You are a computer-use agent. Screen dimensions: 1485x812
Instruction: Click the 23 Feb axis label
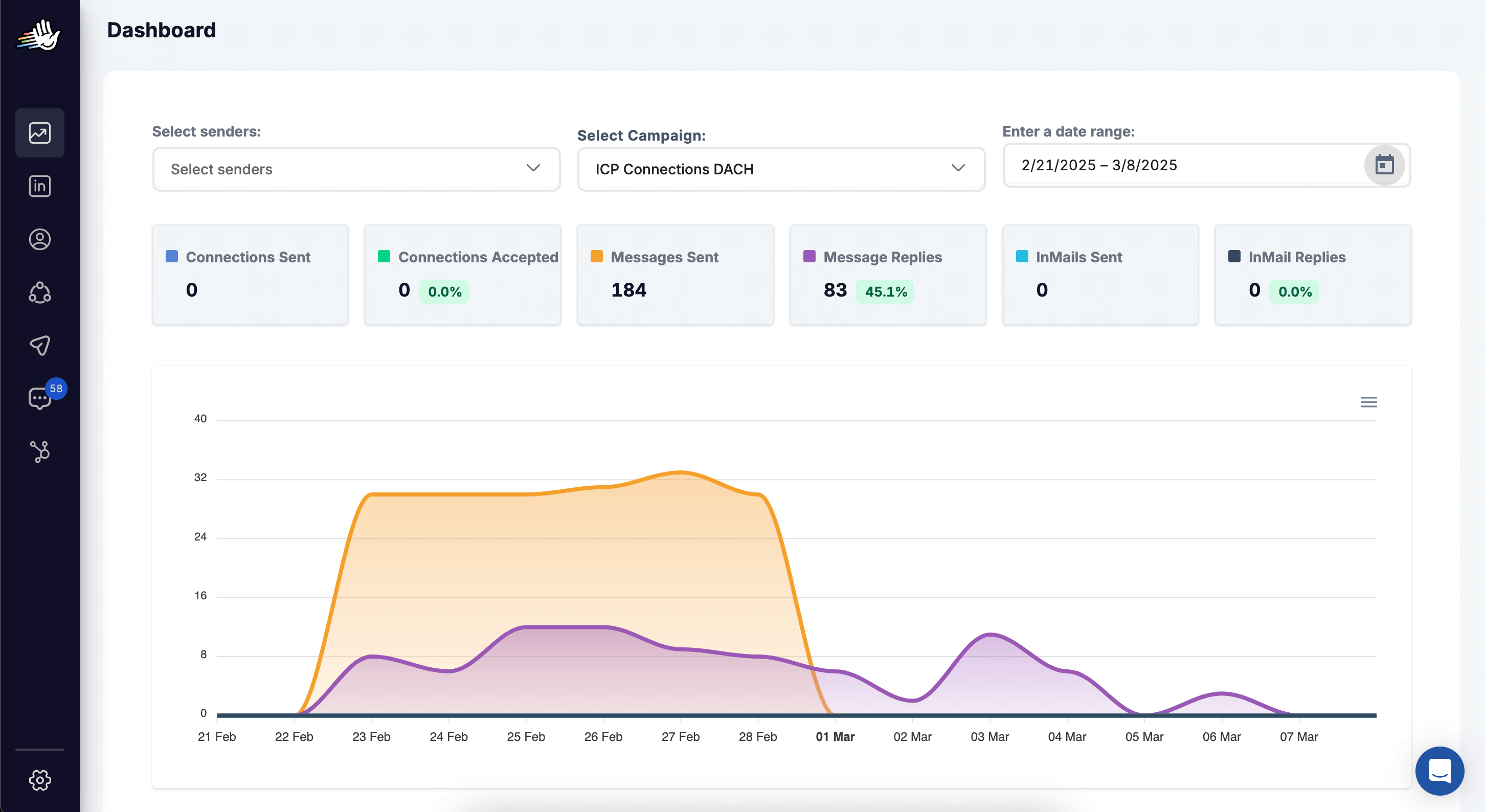pyautogui.click(x=371, y=736)
